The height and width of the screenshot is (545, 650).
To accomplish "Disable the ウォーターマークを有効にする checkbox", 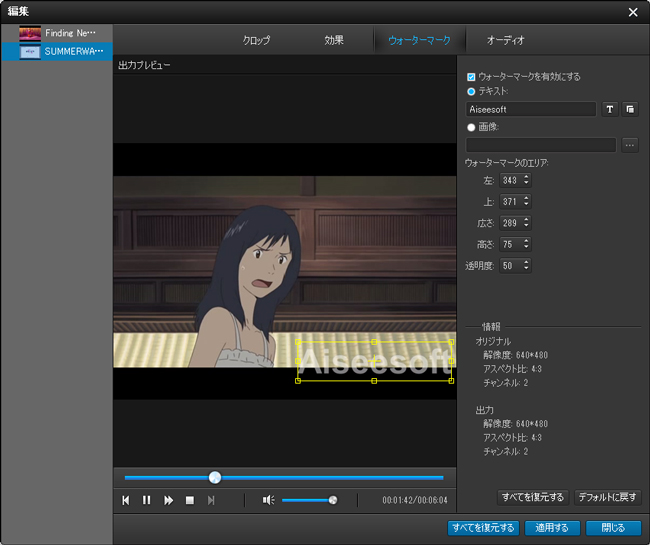I will point(472,76).
